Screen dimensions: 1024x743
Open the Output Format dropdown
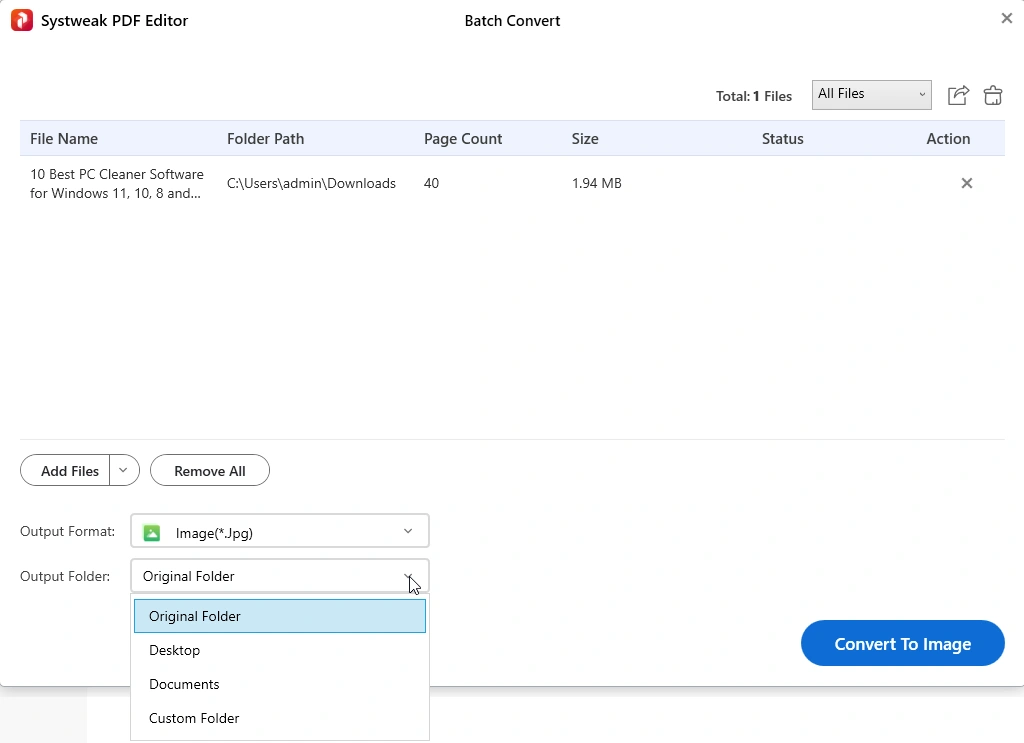click(280, 531)
